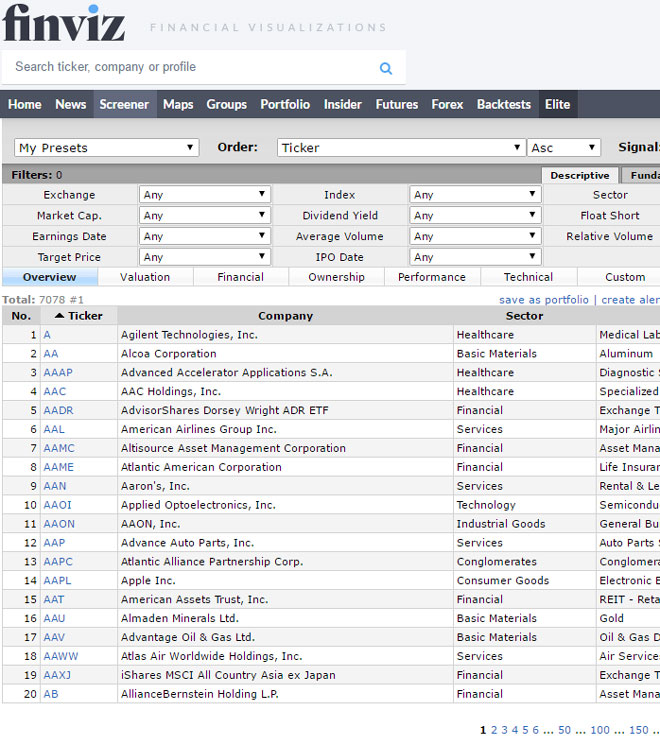
Task: Click the search magnifier icon
Action: coord(386,68)
